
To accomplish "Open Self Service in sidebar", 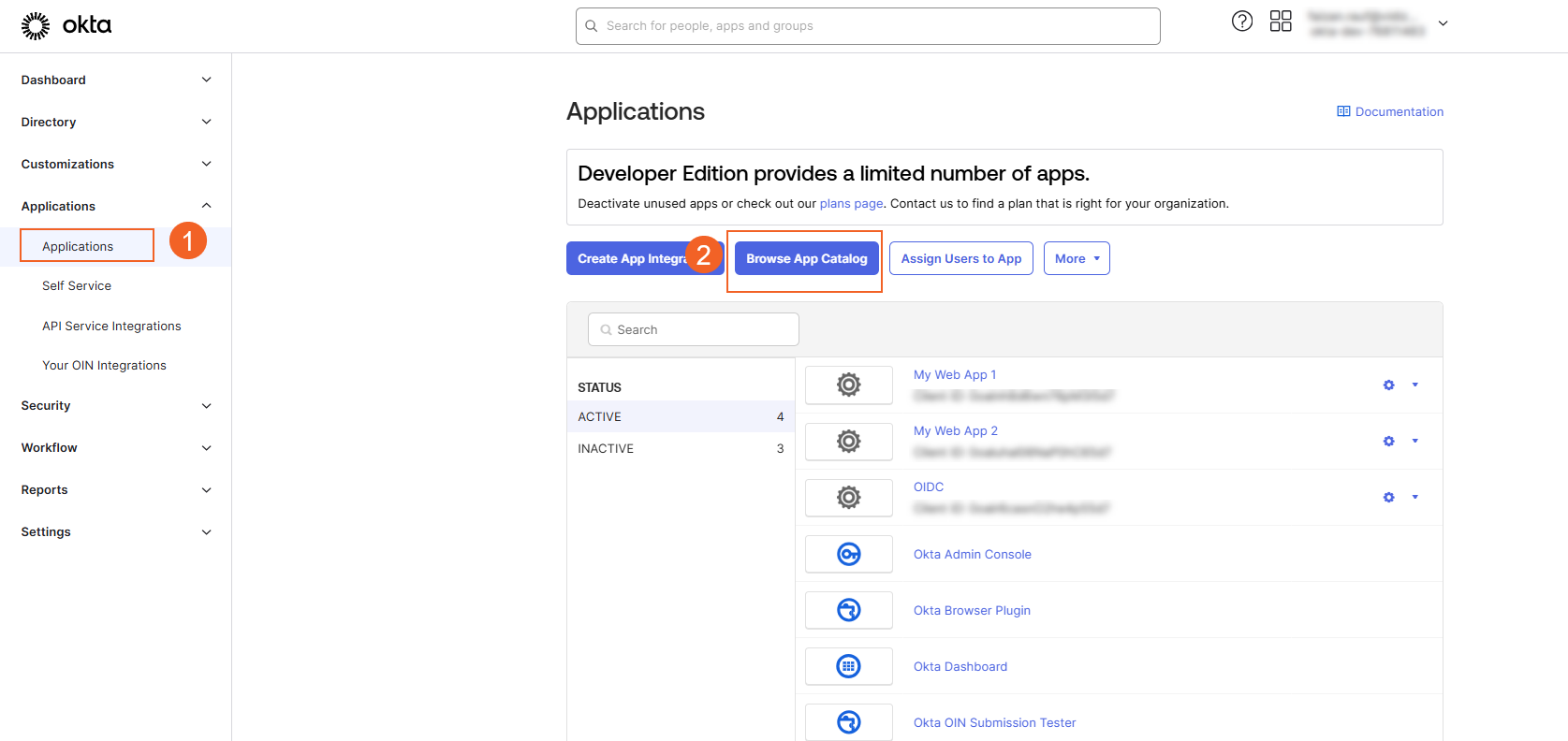I will [x=77, y=286].
